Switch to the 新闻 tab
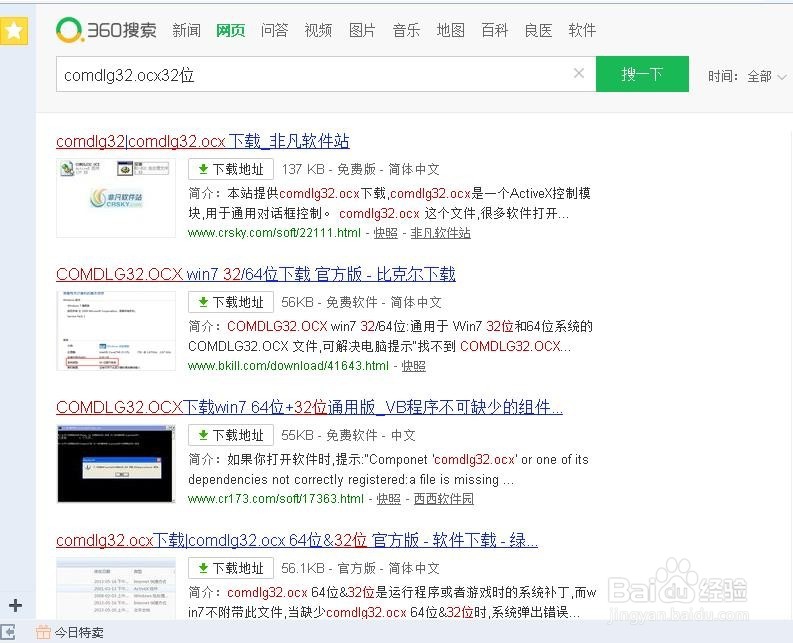The height and width of the screenshot is (643, 793). (x=187, y=30)
